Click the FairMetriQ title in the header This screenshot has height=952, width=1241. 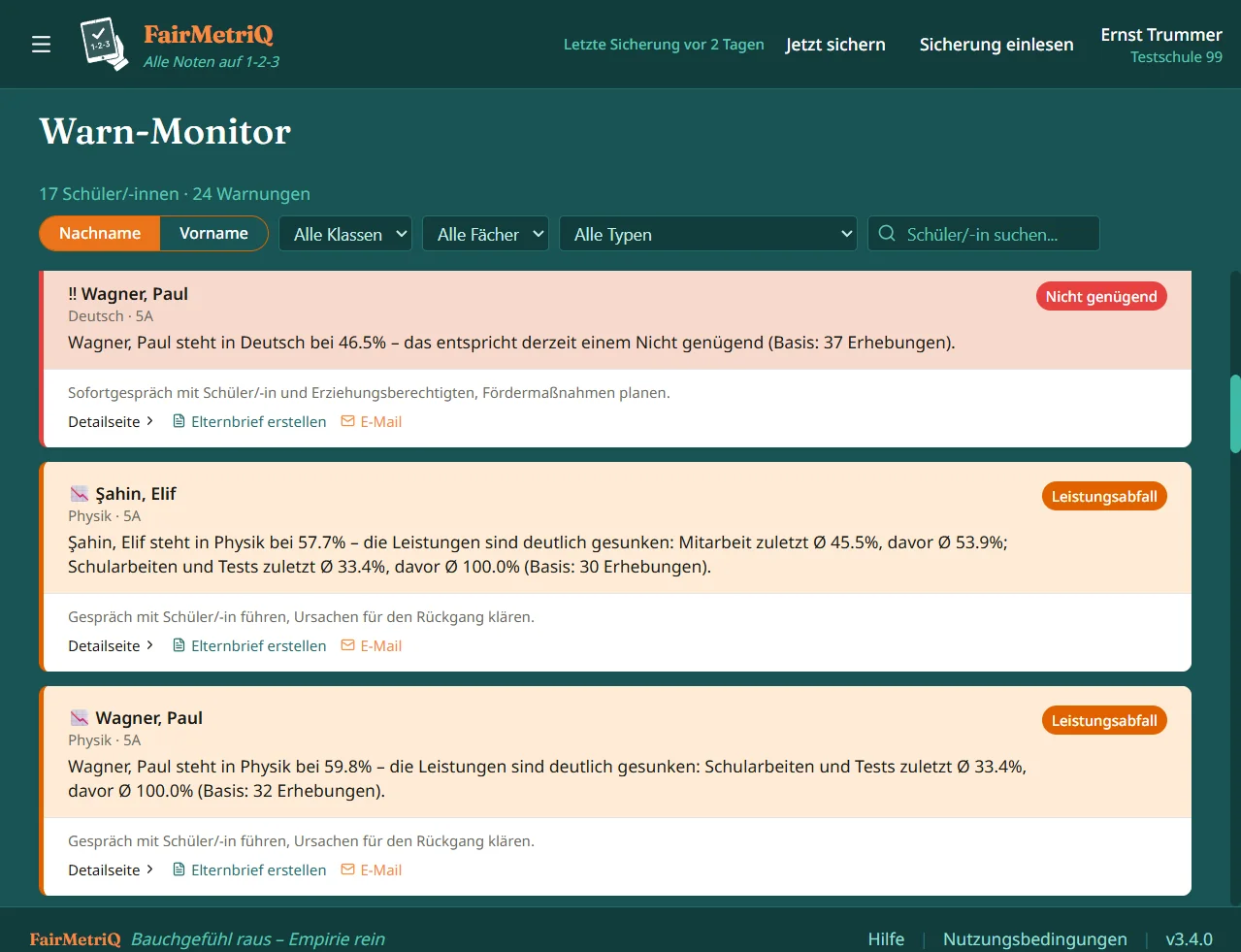(x=209, y=34)
